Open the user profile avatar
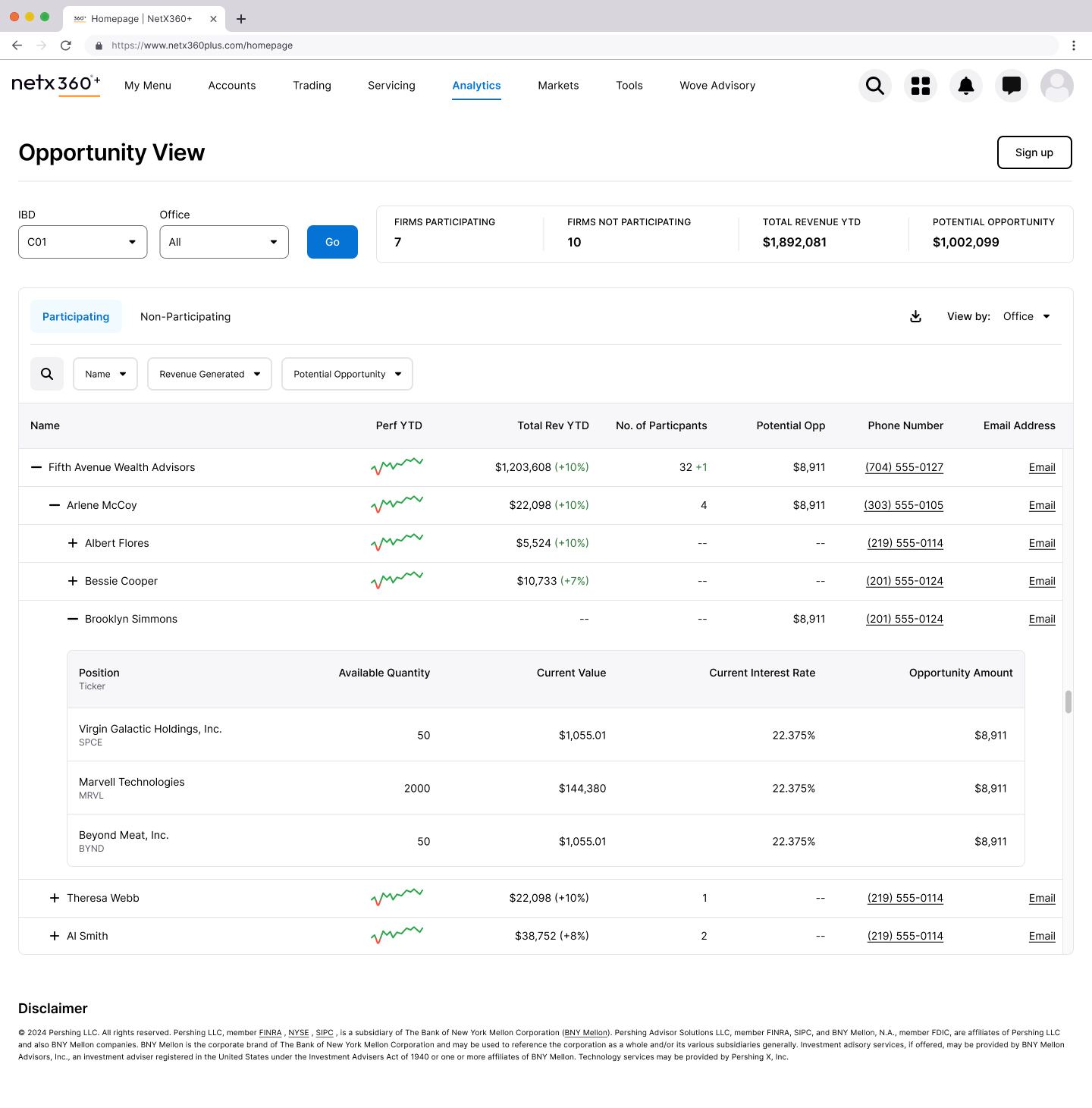 (x=1056, y=86)
